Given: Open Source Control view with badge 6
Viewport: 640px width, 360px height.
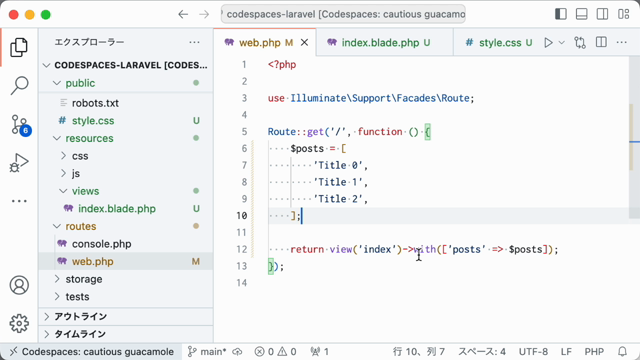Looking at the screenshot, I should (x=19, y=124).
